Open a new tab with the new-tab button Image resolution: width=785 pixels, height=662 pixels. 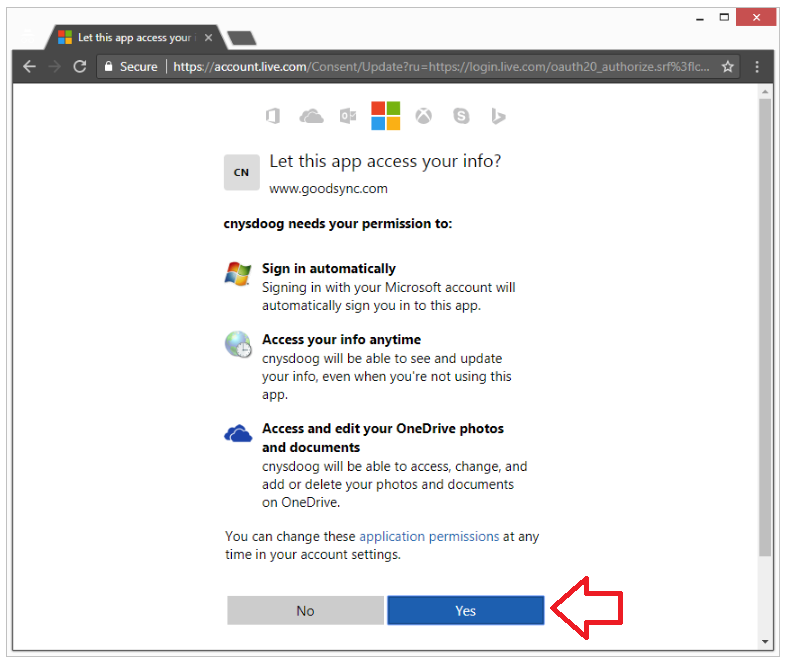coord(241,38)
